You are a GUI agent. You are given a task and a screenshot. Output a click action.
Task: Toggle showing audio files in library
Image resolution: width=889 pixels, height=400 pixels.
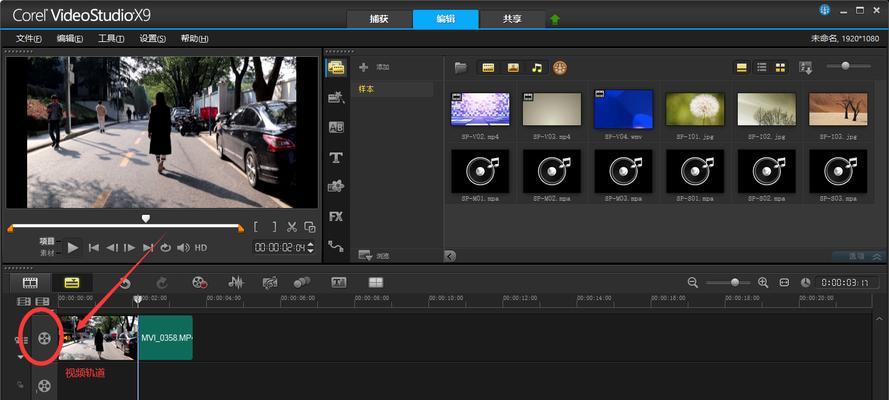536,68
